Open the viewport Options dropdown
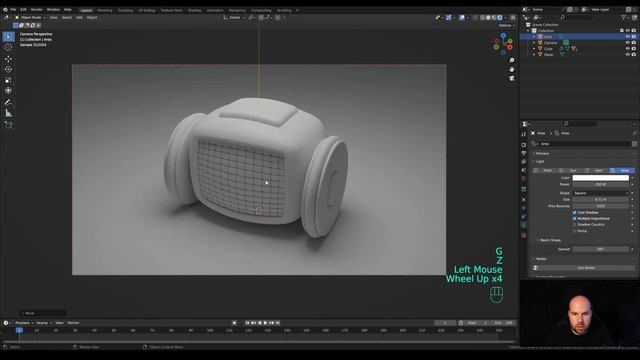The width and height of the screenshot is (640, 360). 507,25
